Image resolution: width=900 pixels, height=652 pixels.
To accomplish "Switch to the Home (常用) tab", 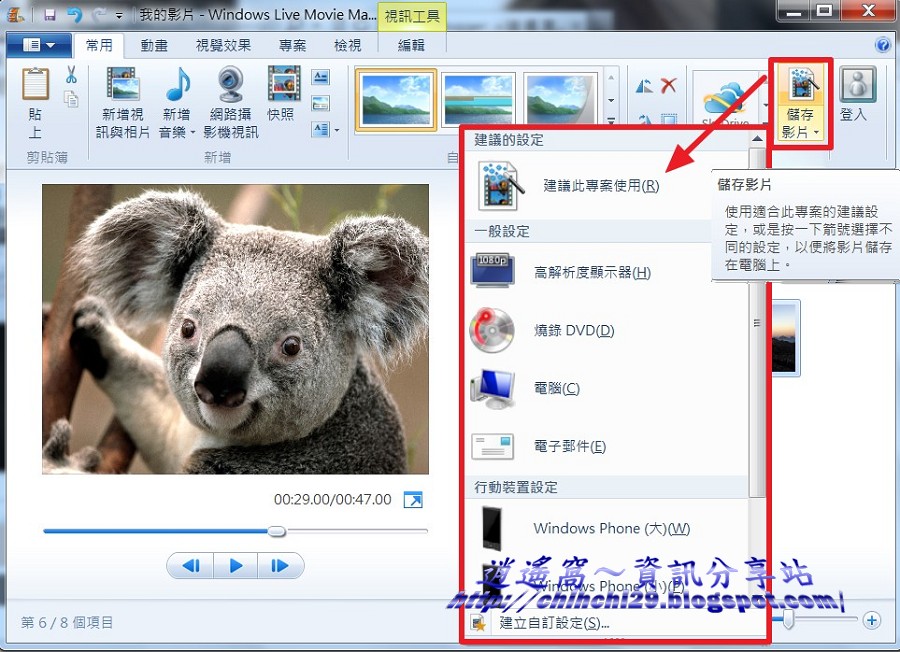I will point(99,45).
